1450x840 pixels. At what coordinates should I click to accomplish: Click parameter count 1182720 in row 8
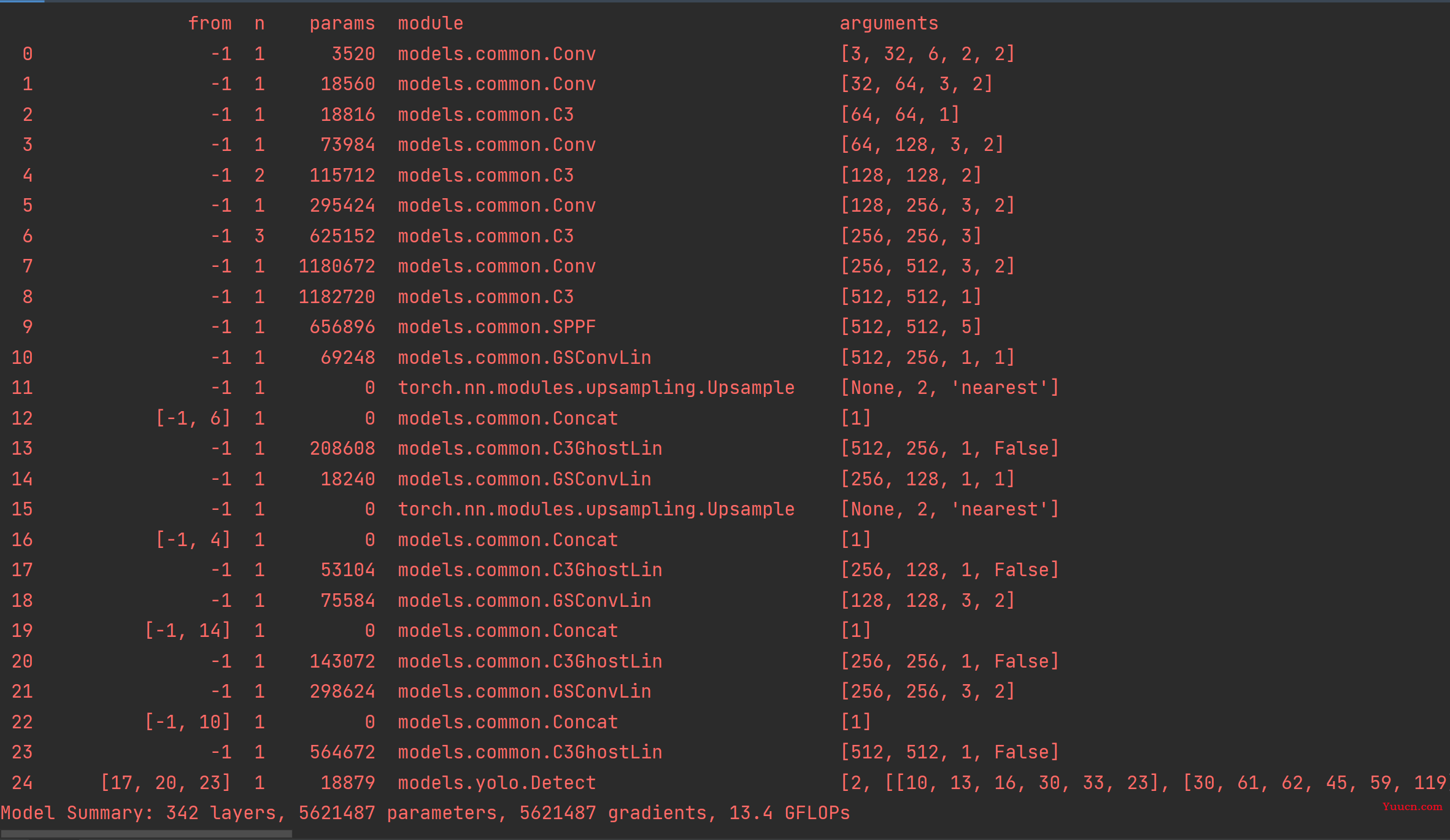pyautogui.click(x=336, y=296)
